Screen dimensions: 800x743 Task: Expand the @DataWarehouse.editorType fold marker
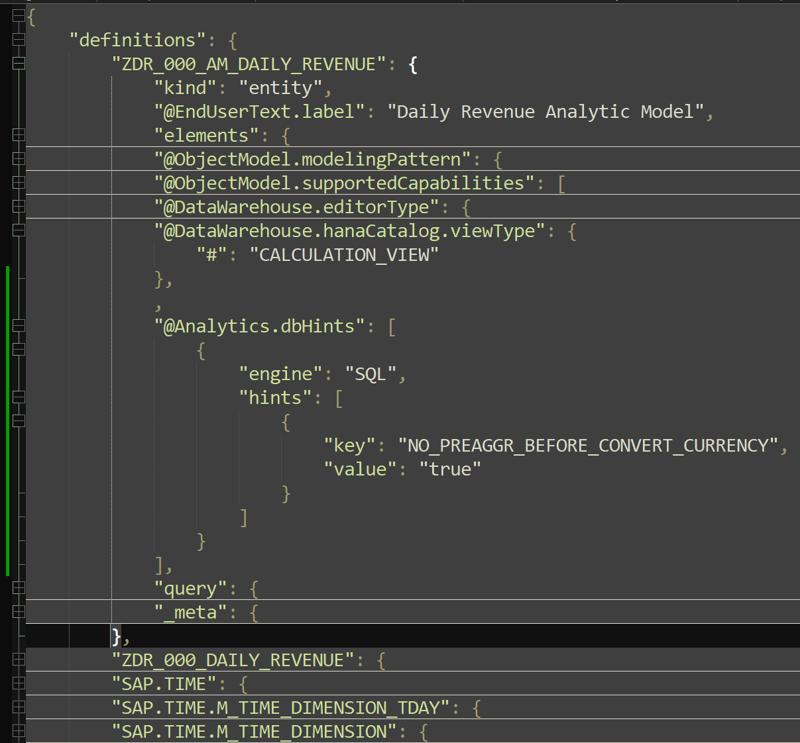(x=18, y=206)
